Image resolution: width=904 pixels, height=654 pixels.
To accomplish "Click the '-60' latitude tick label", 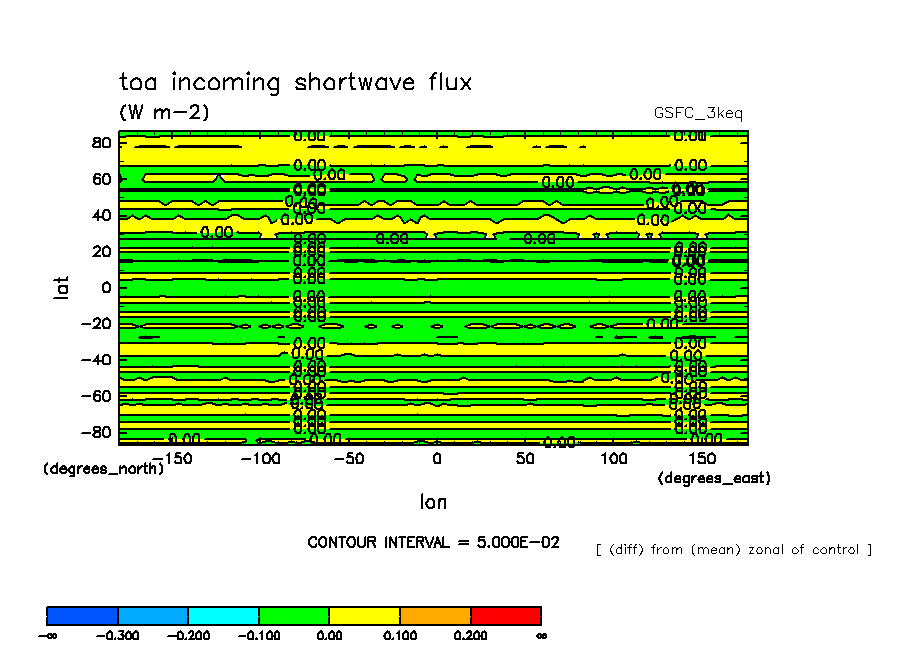I will (x=96, y=396).
